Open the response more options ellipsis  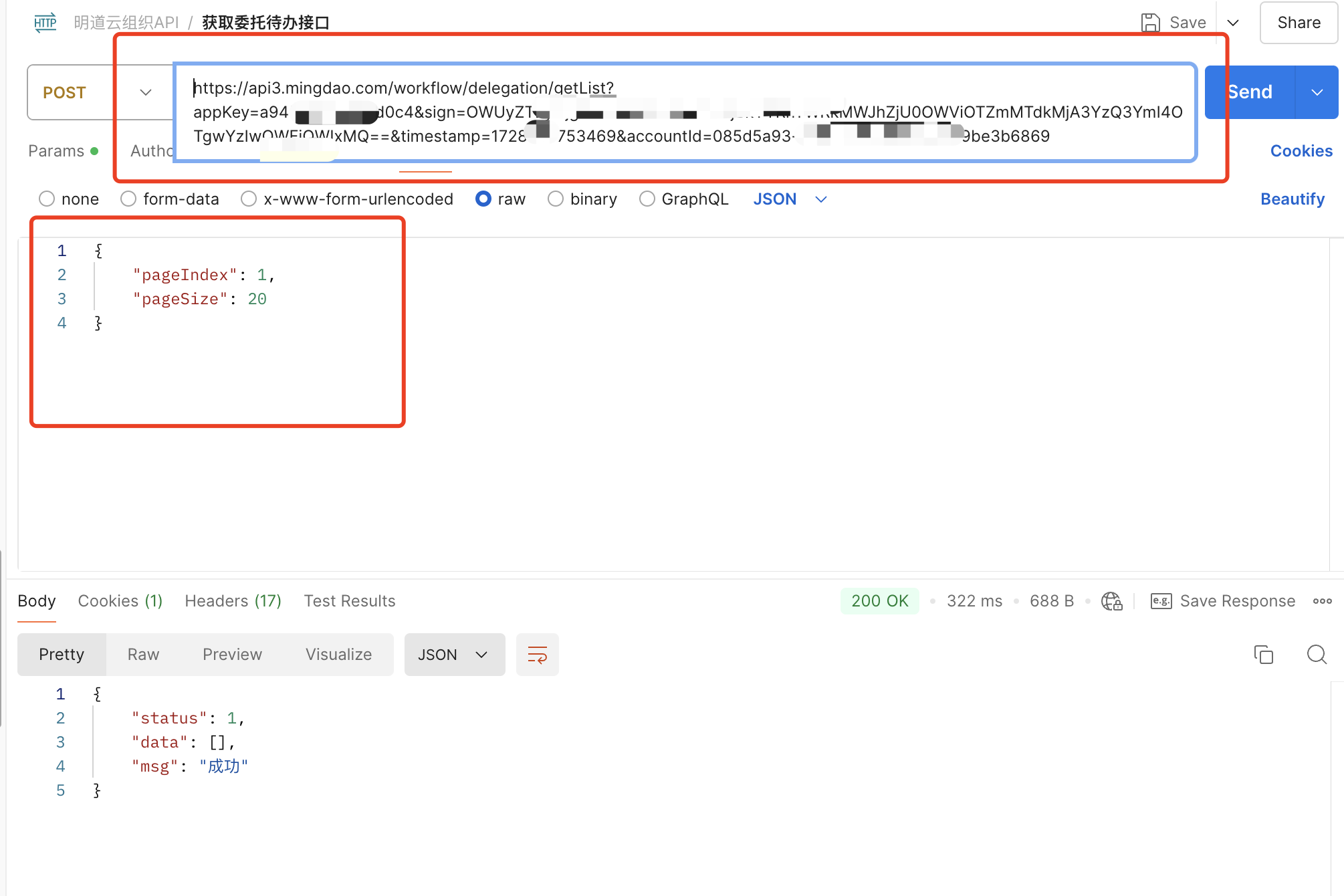(1322, 601)
